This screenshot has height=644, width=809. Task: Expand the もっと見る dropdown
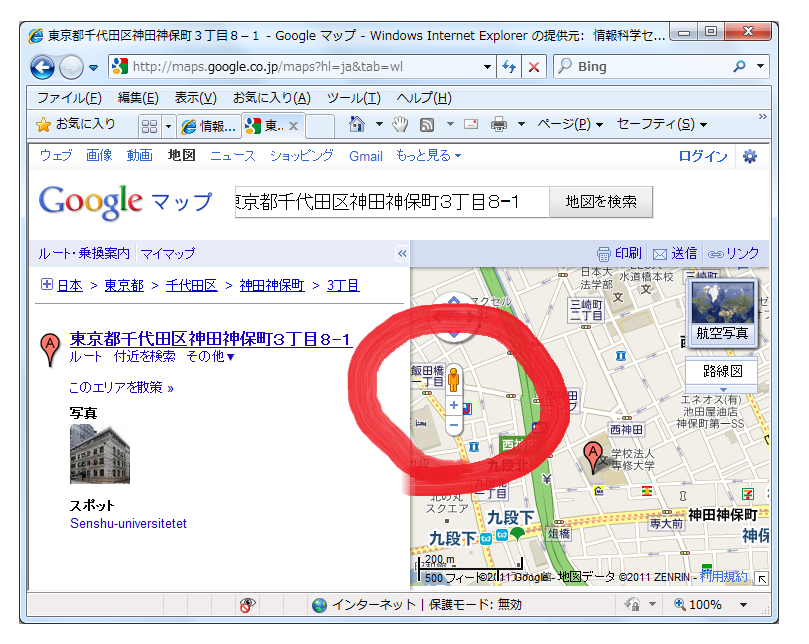(x=429, y=155)
